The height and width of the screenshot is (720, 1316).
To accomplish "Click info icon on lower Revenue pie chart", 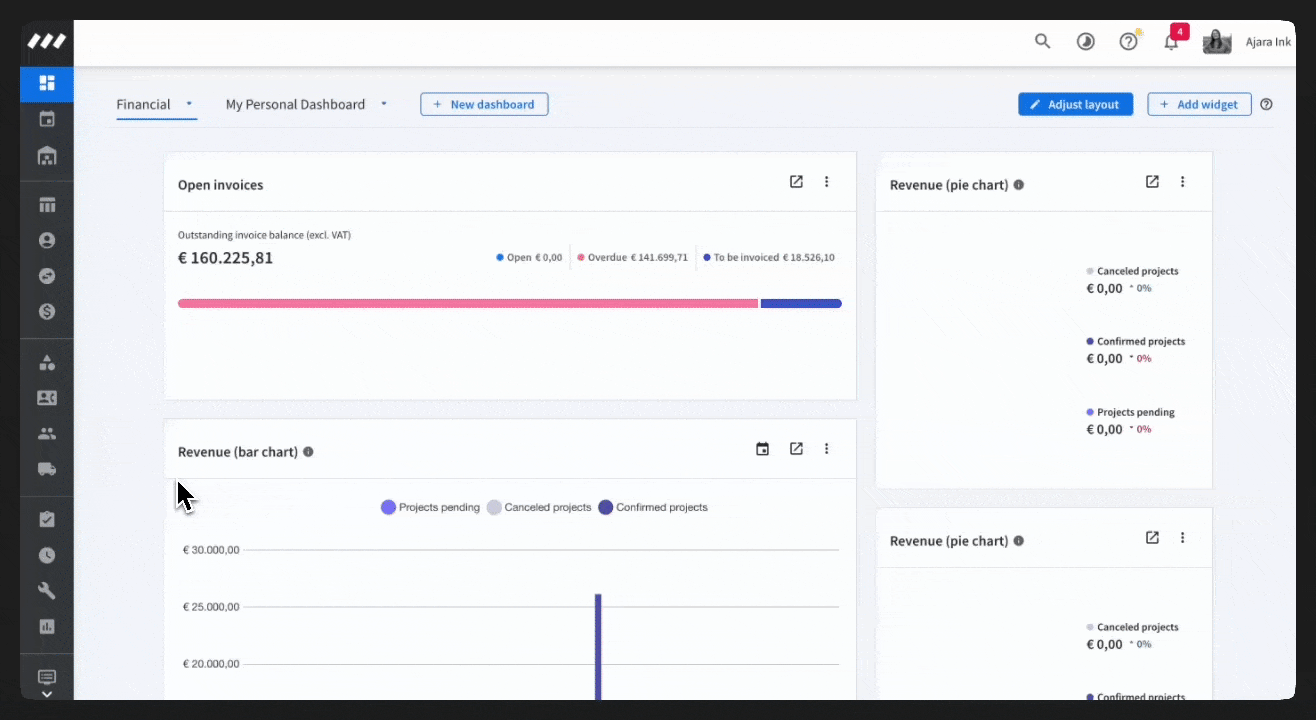I will click(x=1018, y=541).
